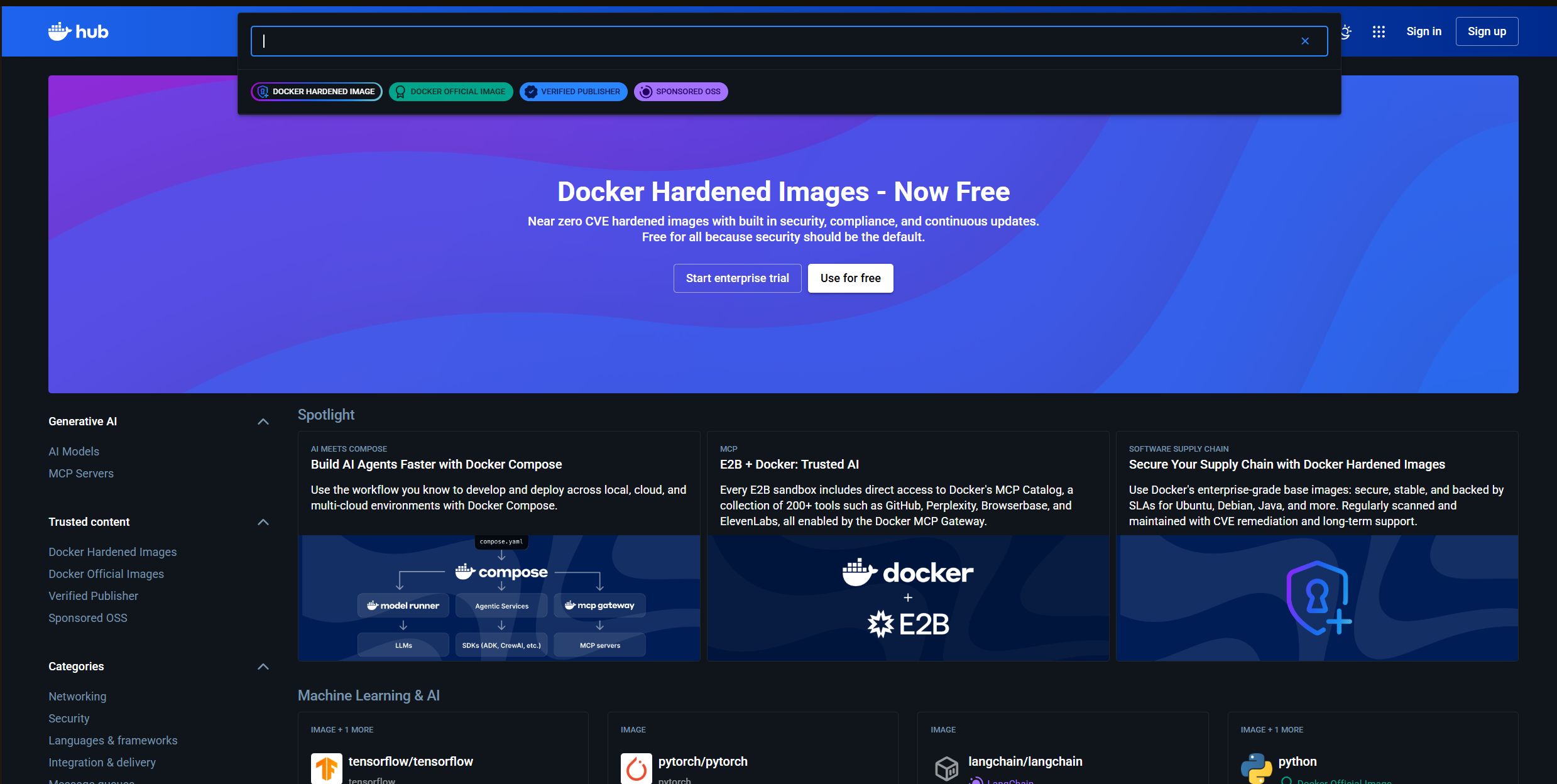Open the docker + E2B spotlight image
The width and height of the screenshot is (1557, 784).
coord(908,598)
